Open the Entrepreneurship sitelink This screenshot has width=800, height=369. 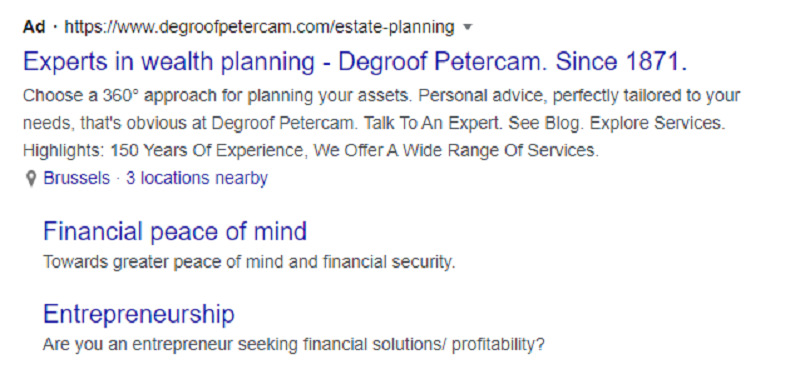pyautogui.click(x=139, y=314)
